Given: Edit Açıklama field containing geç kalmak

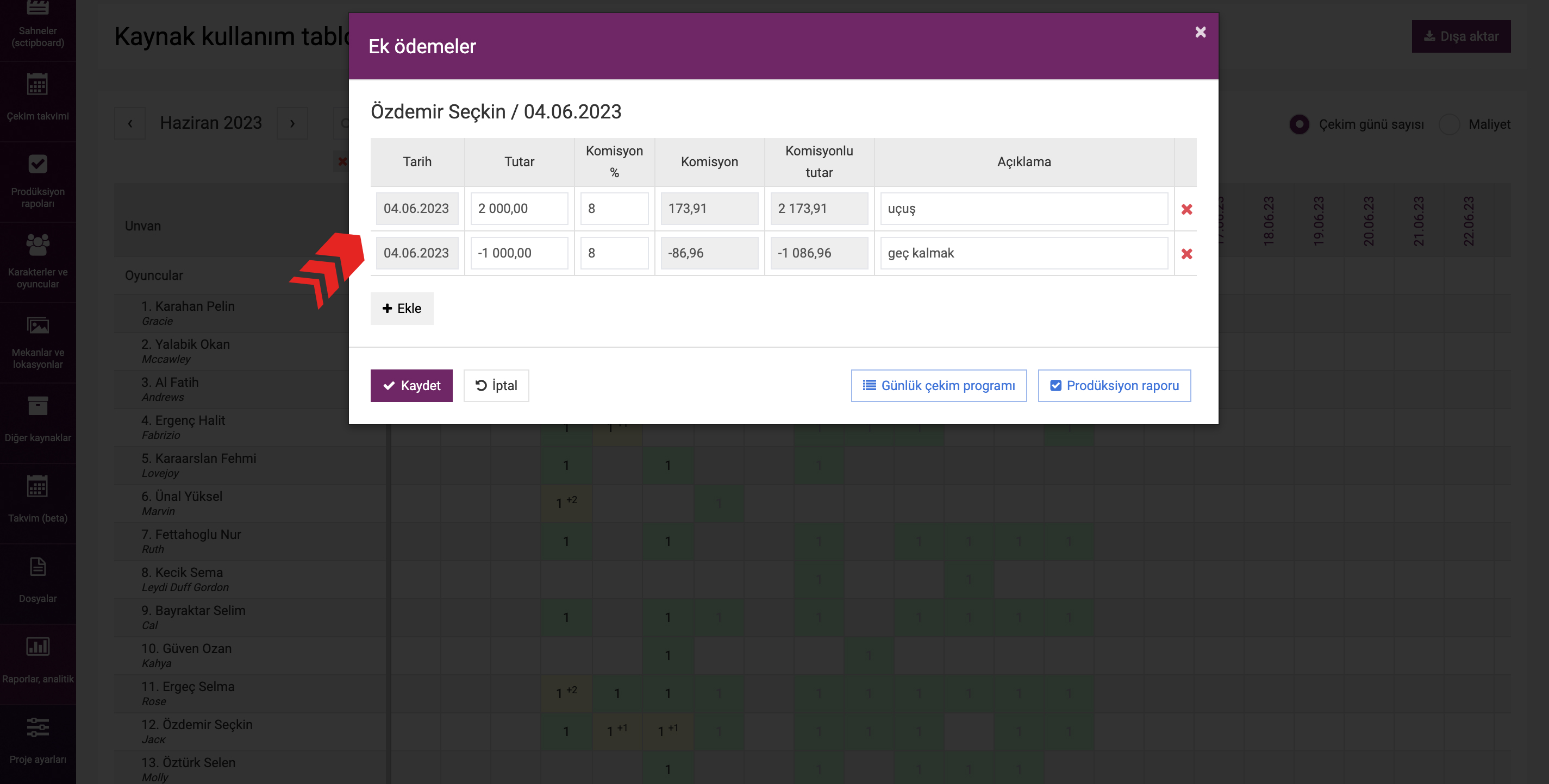Looking at the screenshot, I should 1024,253.
